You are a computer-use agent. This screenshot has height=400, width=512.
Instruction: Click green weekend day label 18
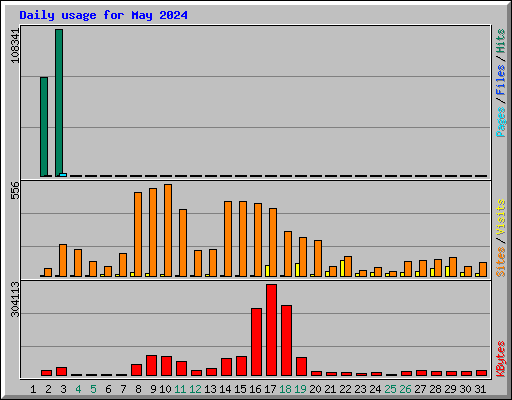[x=285, y=389]
